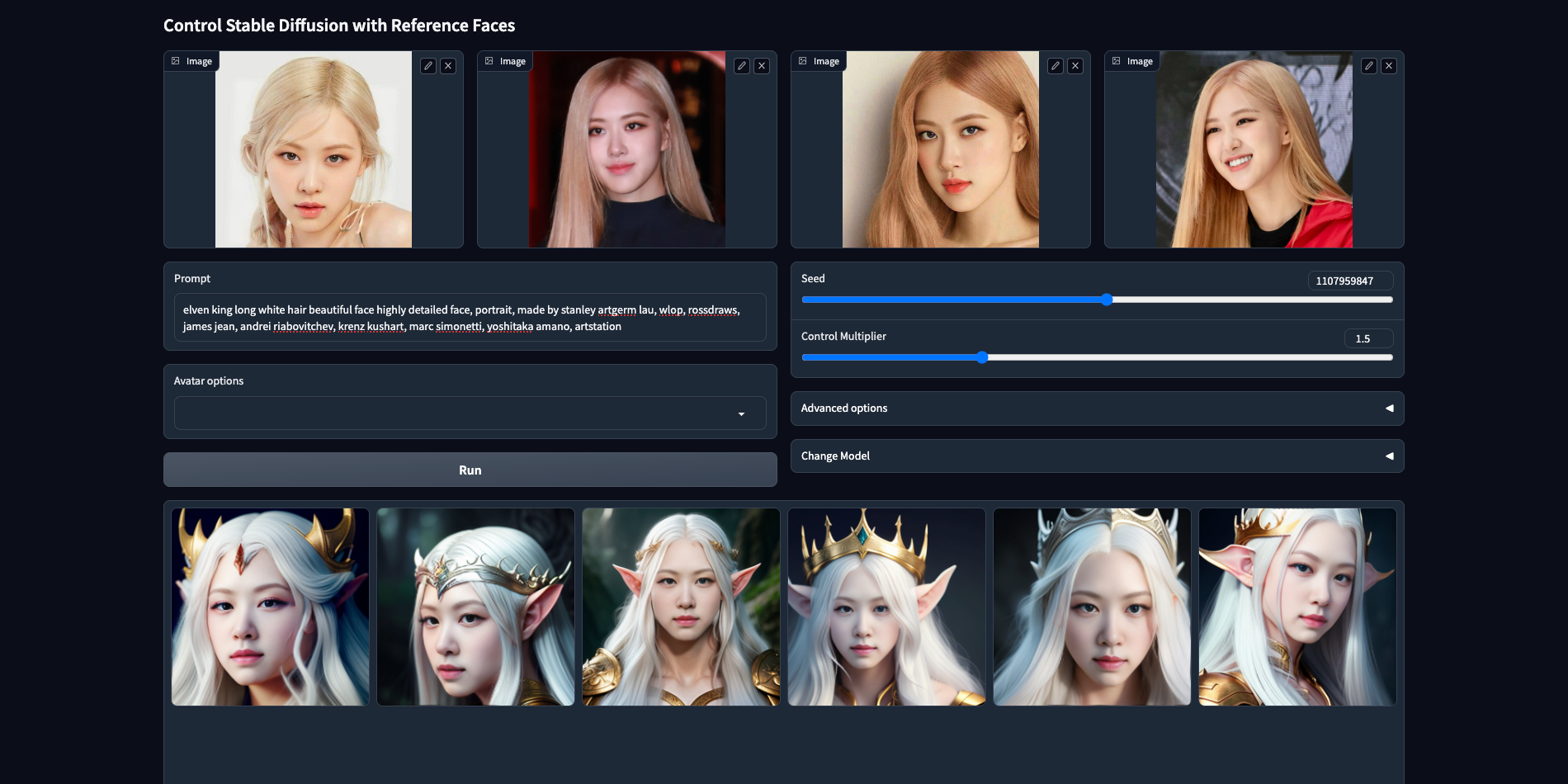Clear the second reference image with X icon
Viewport: 1568px width, 784px height.
pyautogui.click(x=762, y=66)
